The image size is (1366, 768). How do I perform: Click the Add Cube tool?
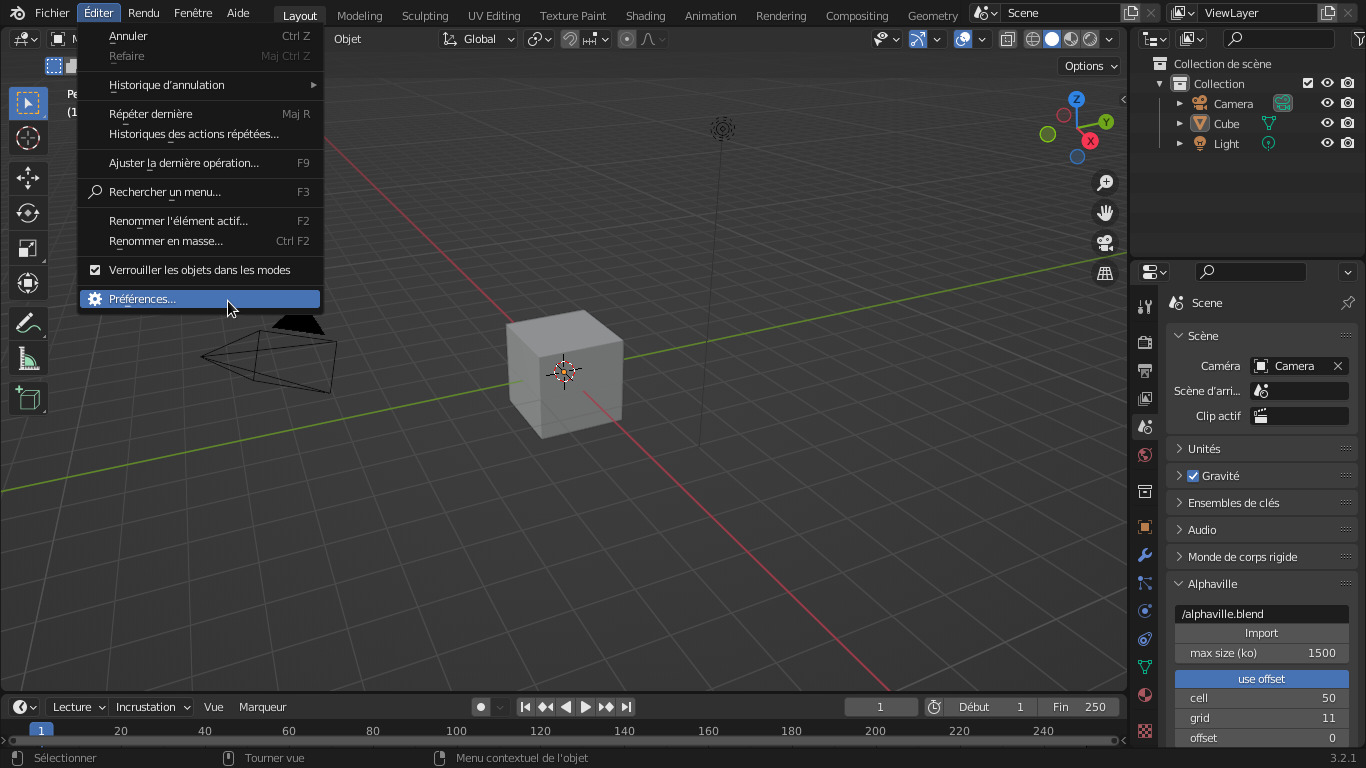pyautogui.click(x=28, y=398)
